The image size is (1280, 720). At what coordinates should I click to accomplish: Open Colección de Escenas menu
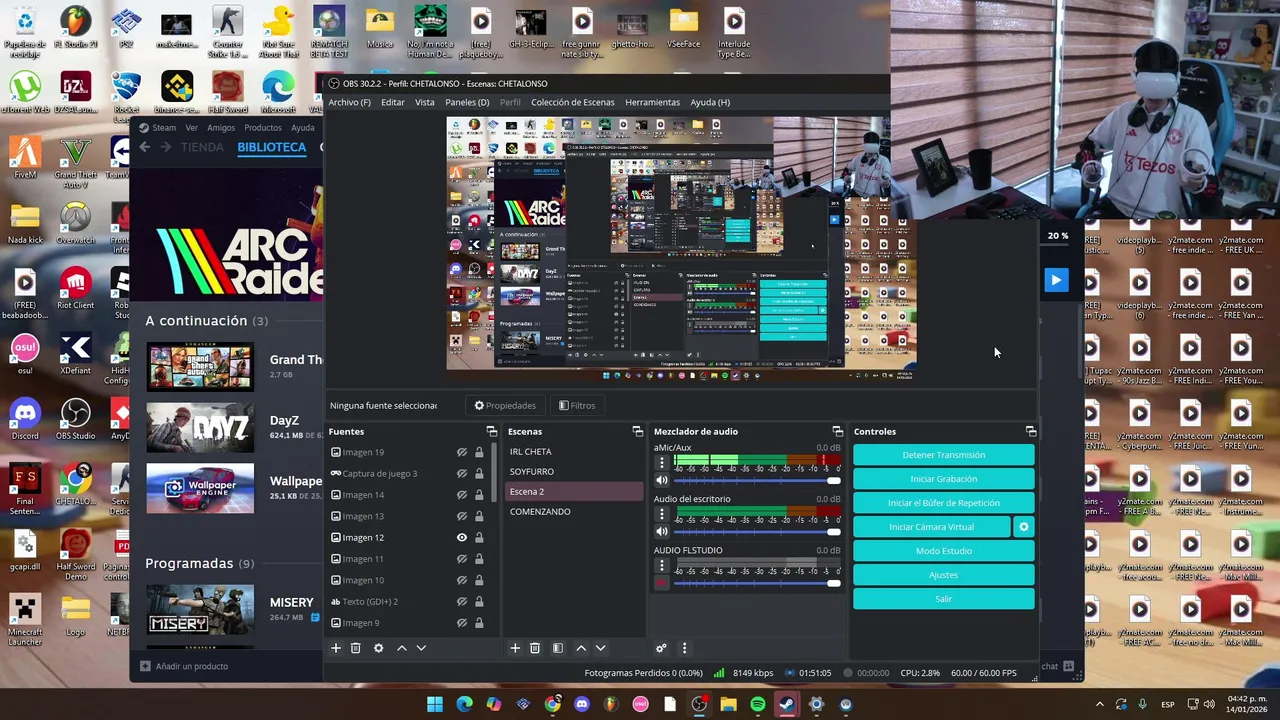pos(573,102)
